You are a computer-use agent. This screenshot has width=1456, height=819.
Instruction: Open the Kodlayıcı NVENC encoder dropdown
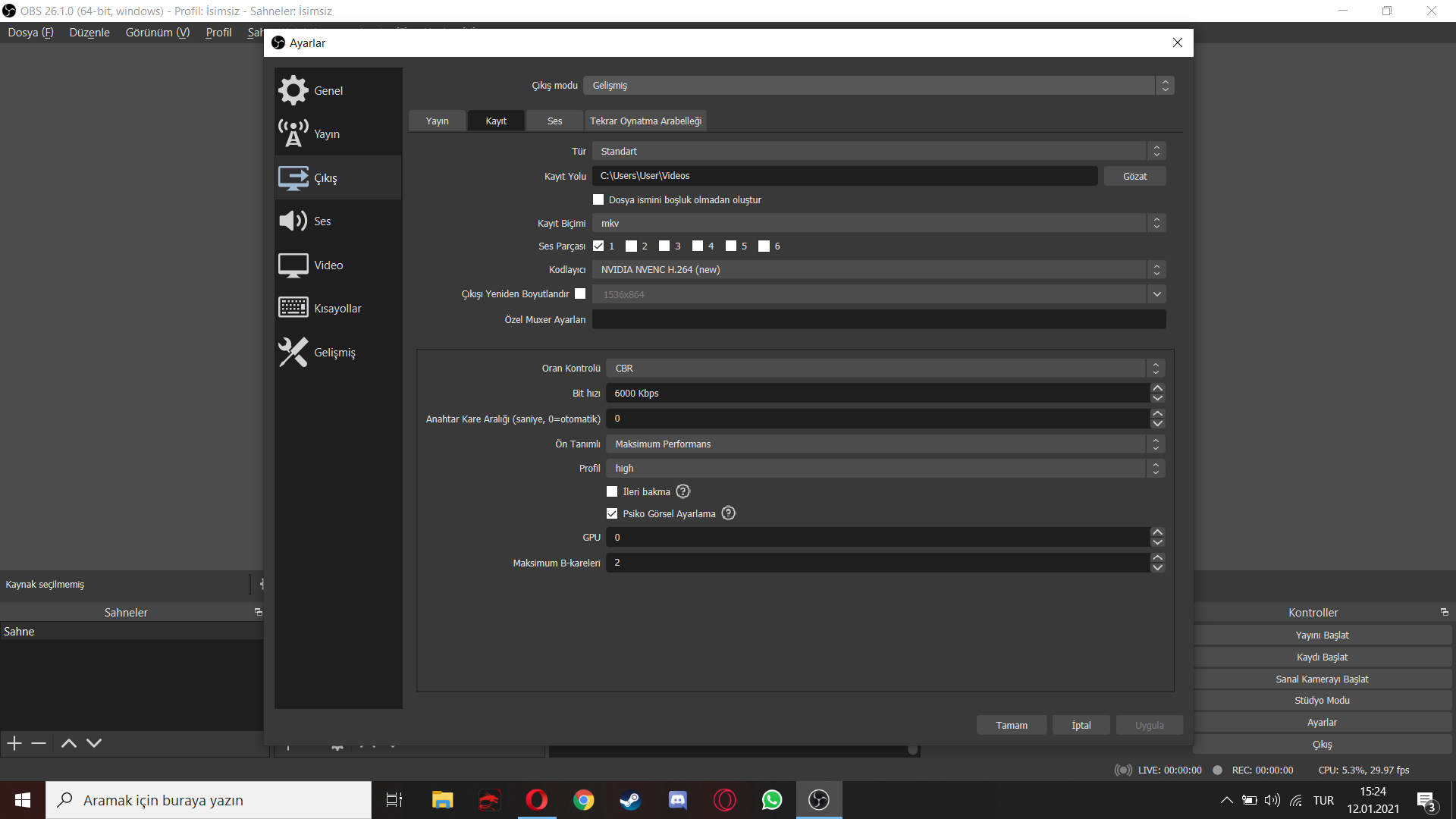click(x=878, y=269)
